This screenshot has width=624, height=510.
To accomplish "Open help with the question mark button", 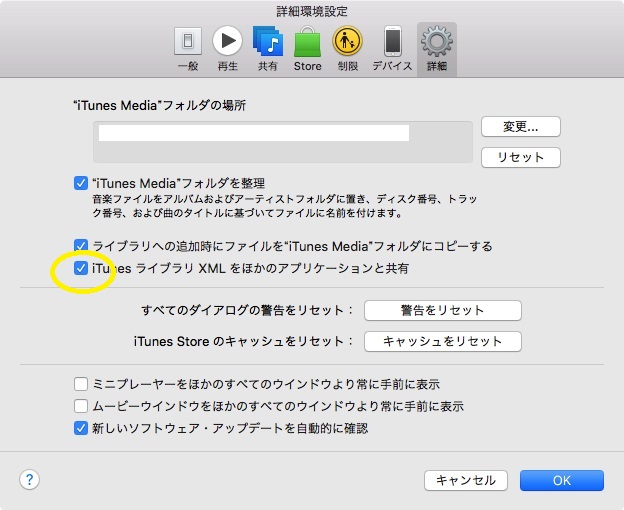I will [x=29, y=479].
